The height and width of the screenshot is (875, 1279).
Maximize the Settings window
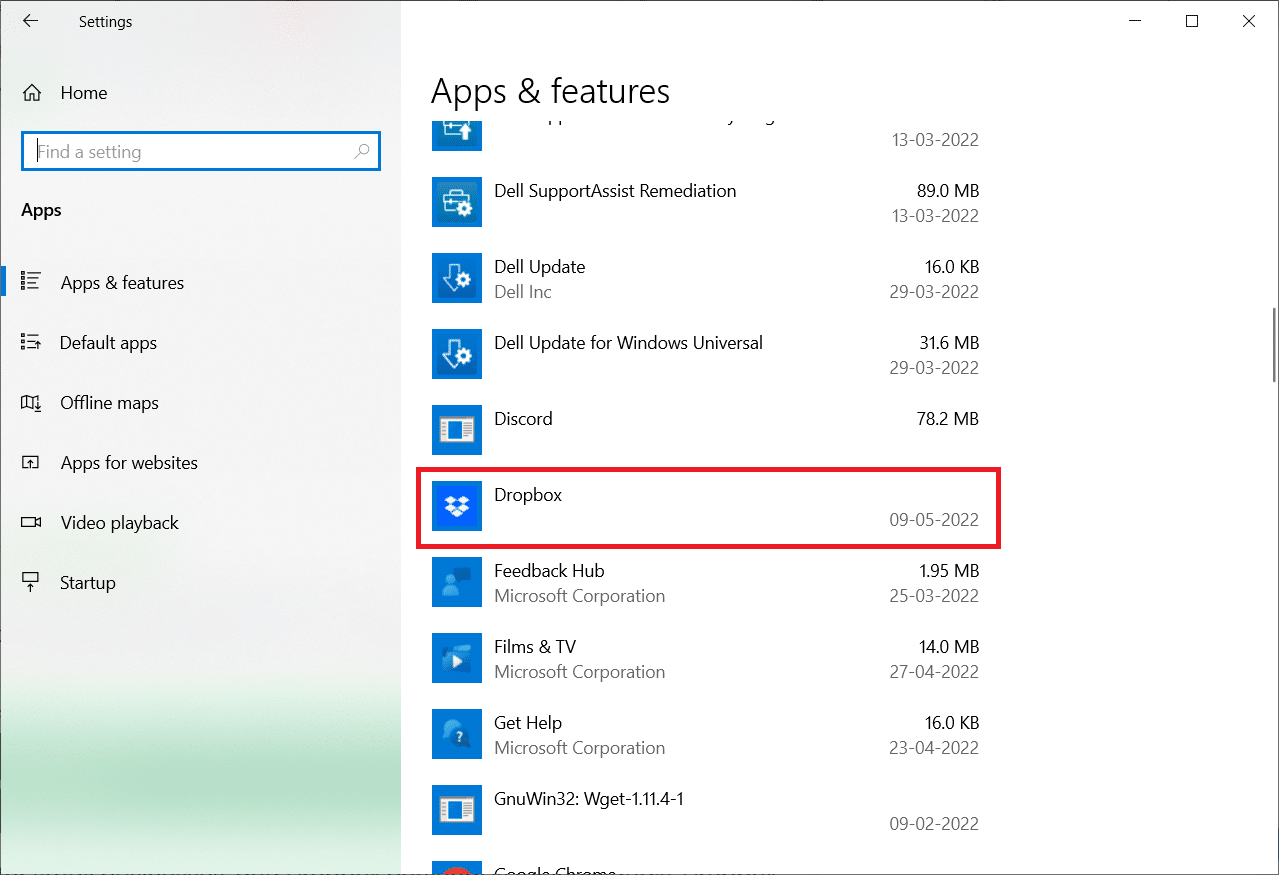(1191, 21)
